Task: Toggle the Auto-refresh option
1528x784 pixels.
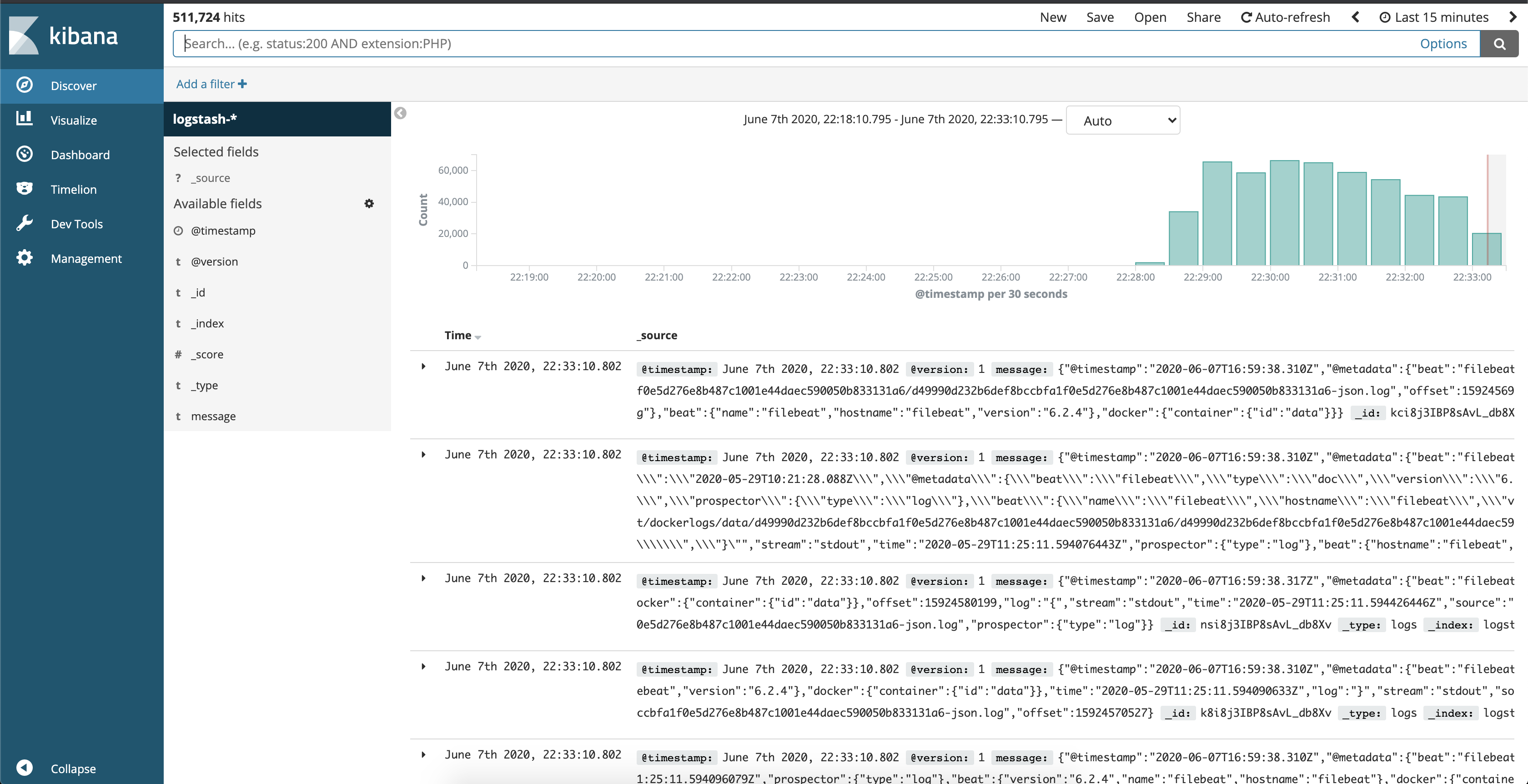Action: [1286, 17]
